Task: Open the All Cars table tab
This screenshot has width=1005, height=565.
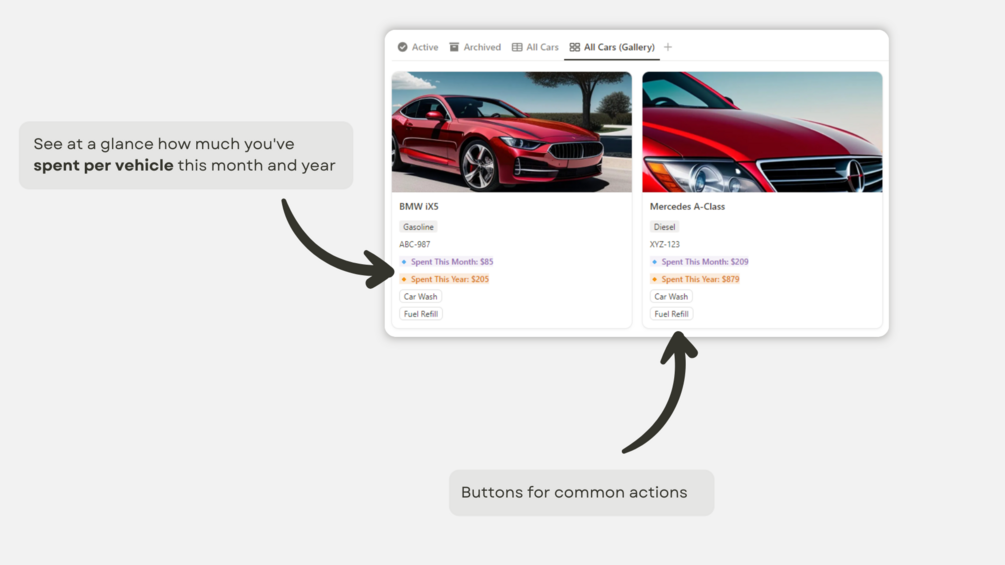Action: pos(535,47)
